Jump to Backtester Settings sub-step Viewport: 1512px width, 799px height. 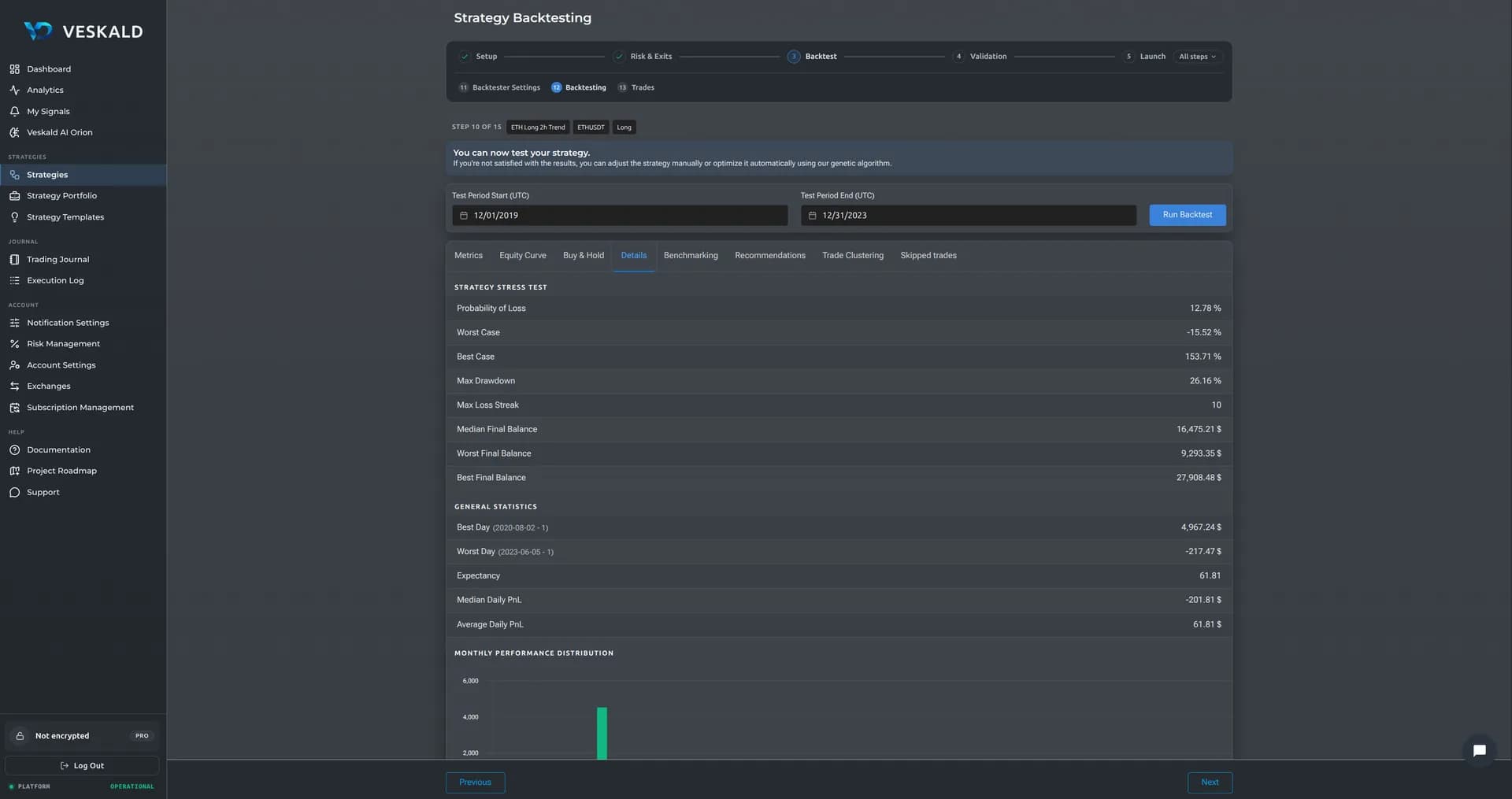click(x=499, y=87)
